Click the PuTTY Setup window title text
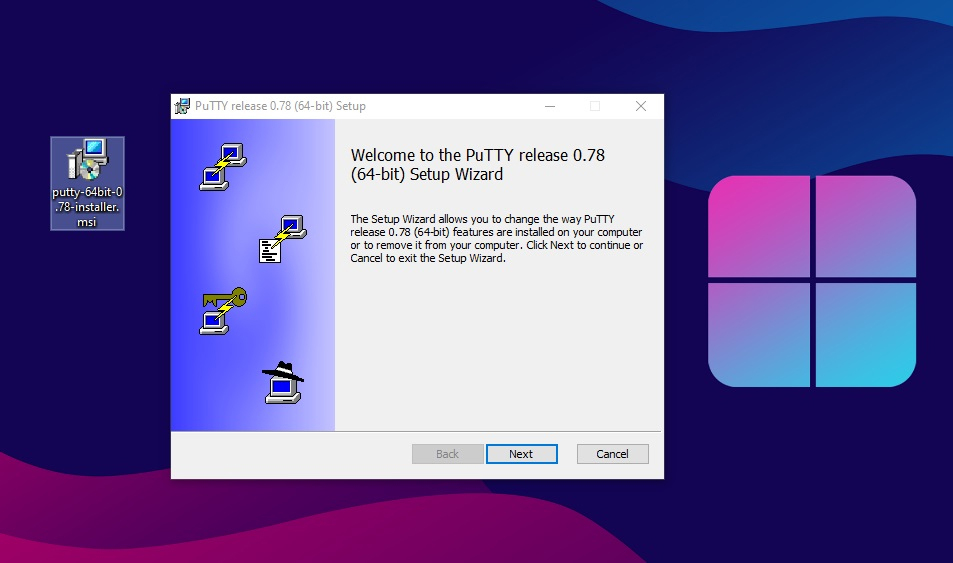 [280, 106]
